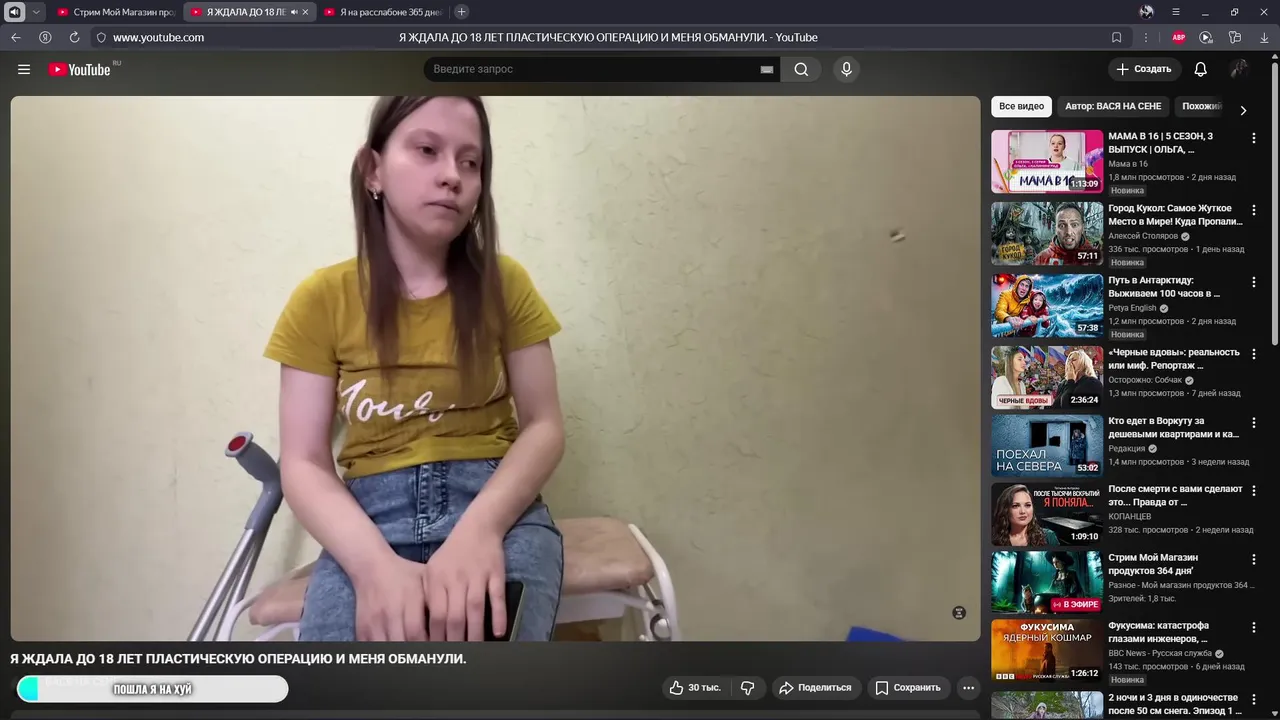Go to YouTube home via logo

(80, 69)
